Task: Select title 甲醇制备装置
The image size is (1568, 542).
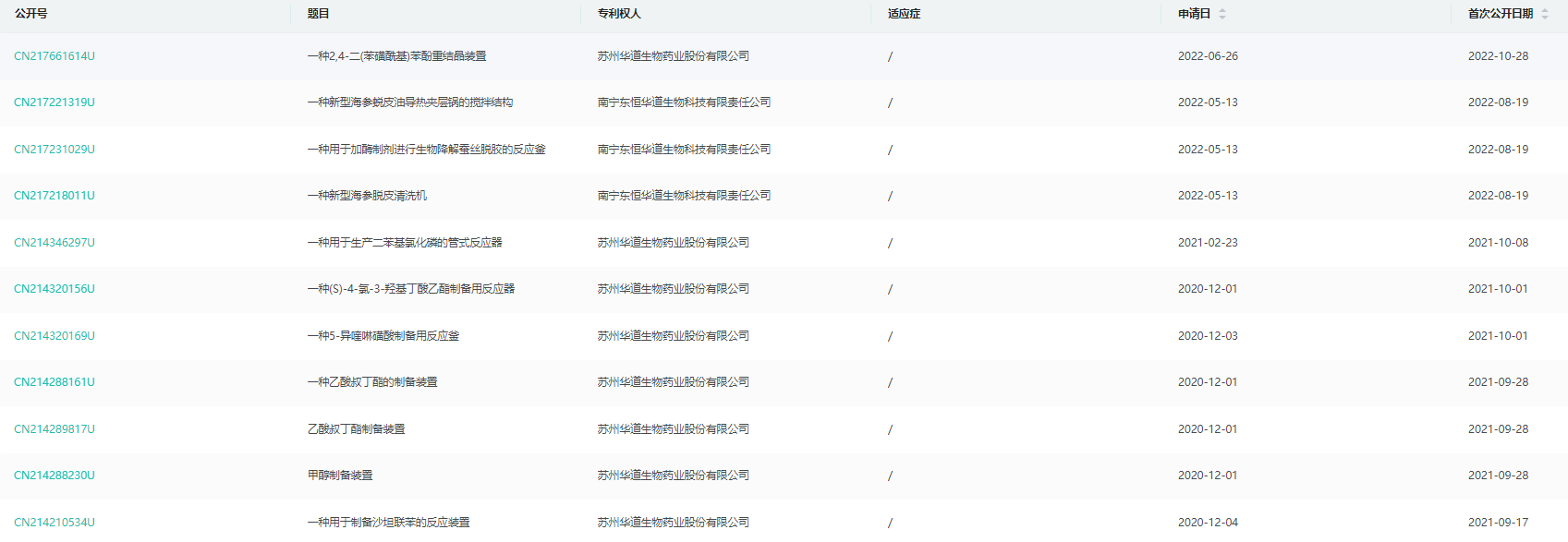Action: [340, 476]
